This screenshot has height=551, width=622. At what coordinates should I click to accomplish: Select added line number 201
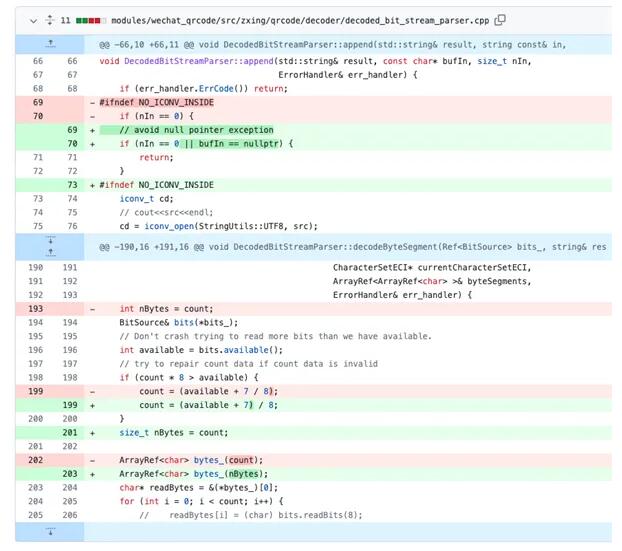point(71,432)
